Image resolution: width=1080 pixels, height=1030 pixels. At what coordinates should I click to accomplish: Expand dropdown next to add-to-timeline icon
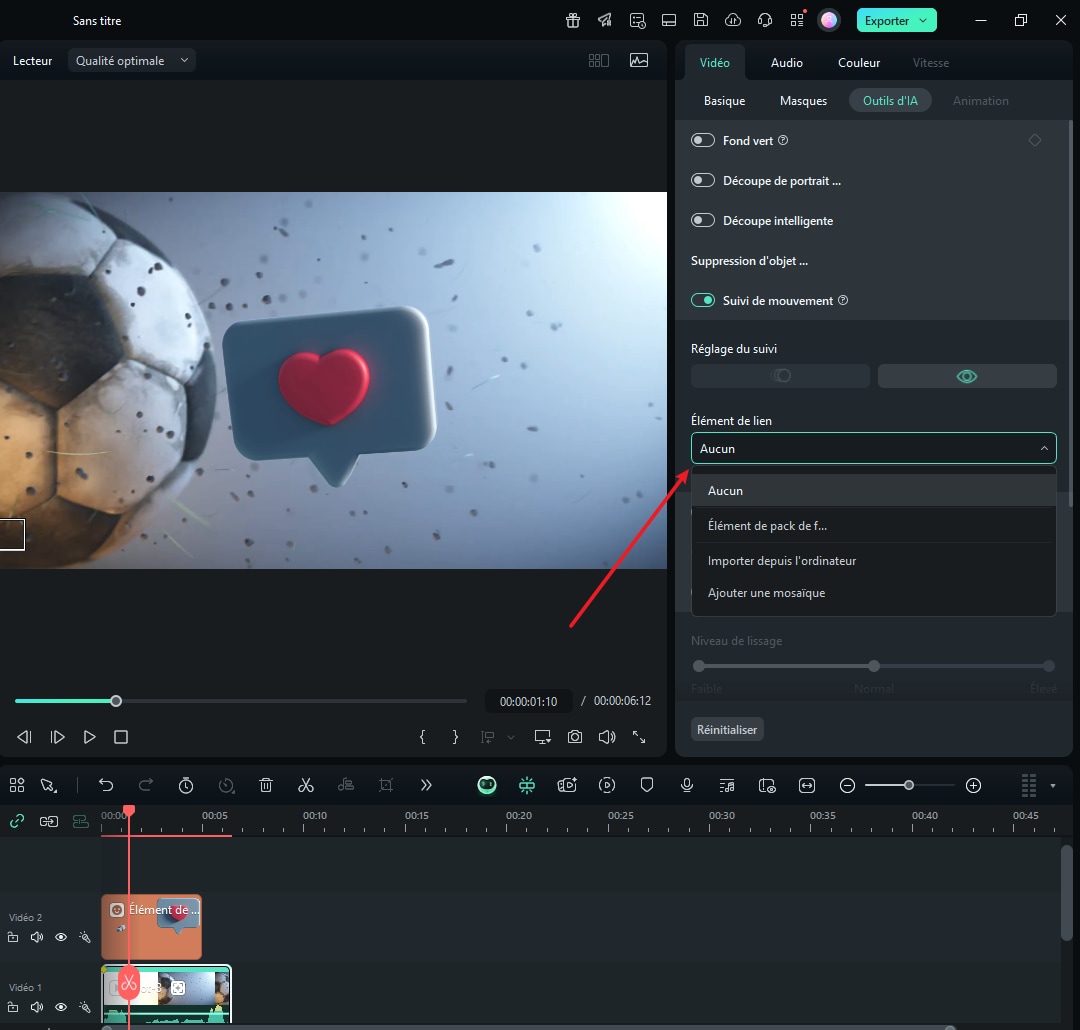click(511, 737)
